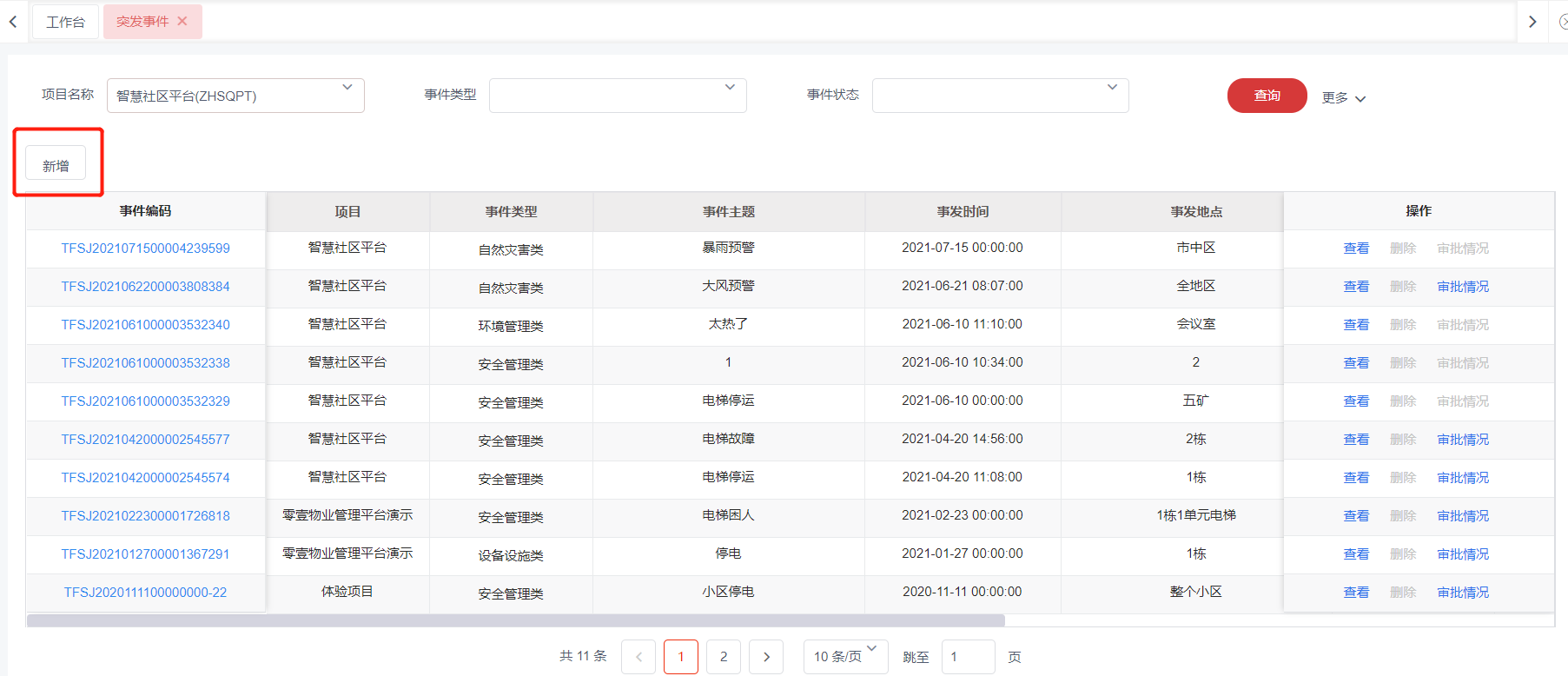Click the red 查询 button
1568x676 pixels.
[1267, 96]
